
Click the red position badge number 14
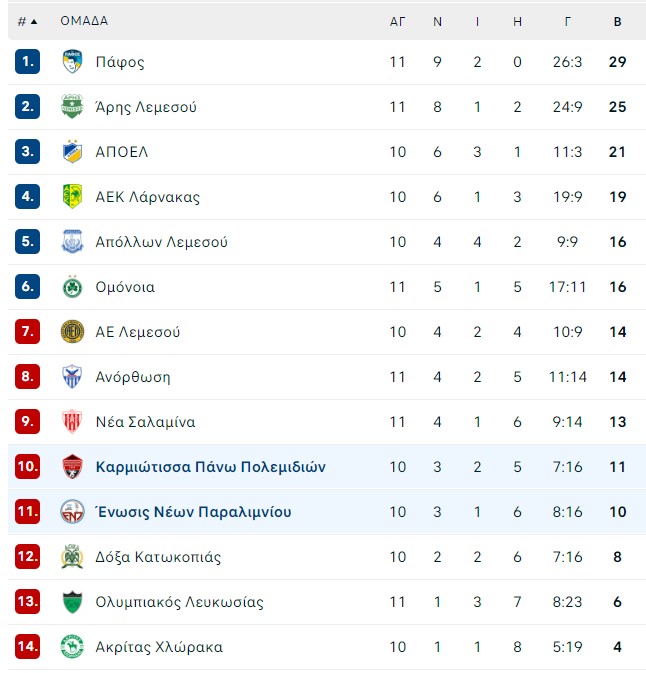tap(27, 646)
